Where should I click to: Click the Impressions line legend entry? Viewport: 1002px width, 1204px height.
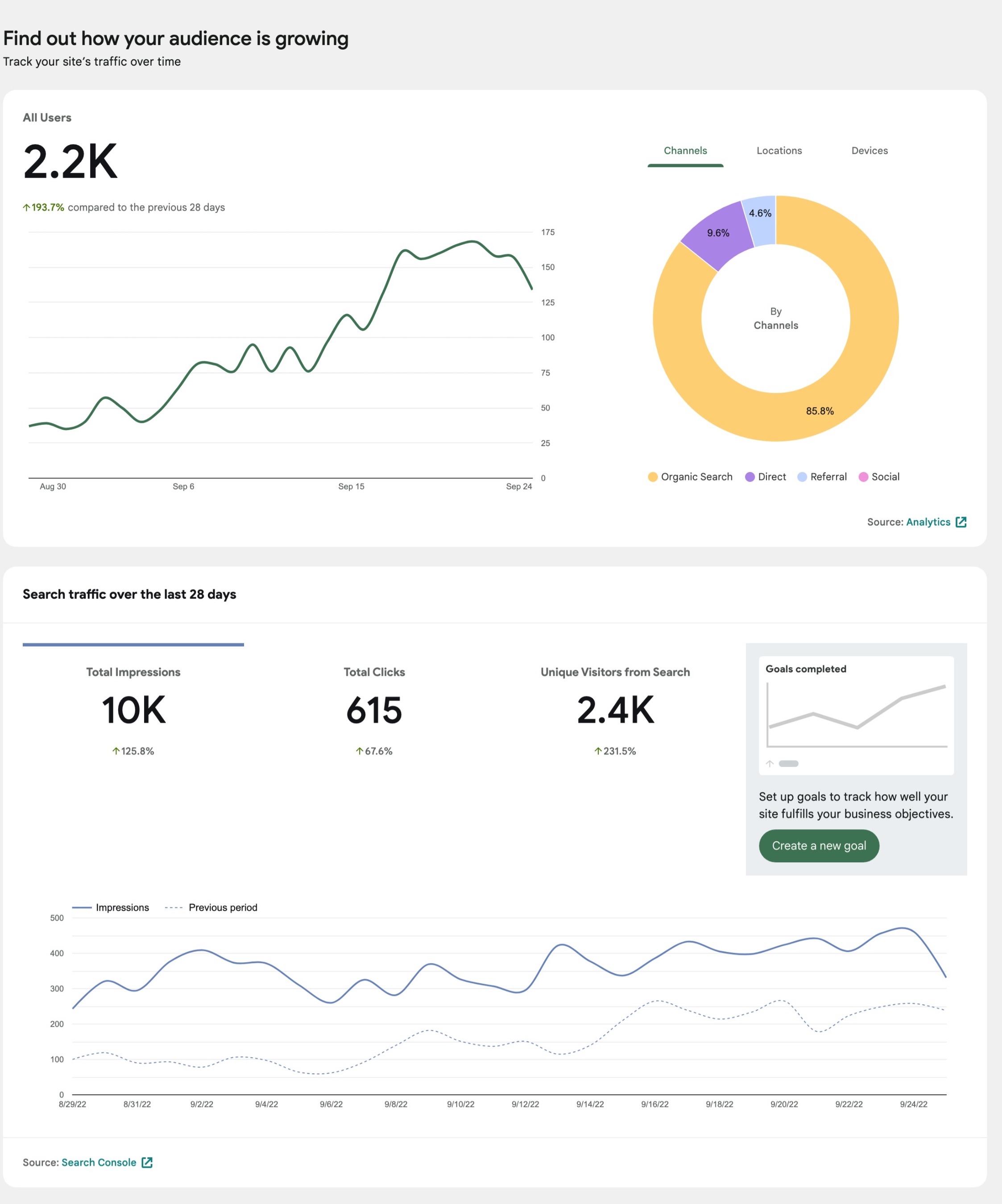tap(111, 908)
